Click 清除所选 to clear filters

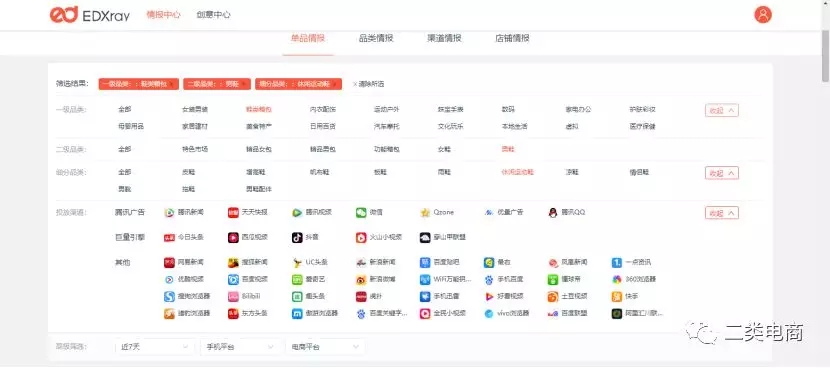pos(368,84)
